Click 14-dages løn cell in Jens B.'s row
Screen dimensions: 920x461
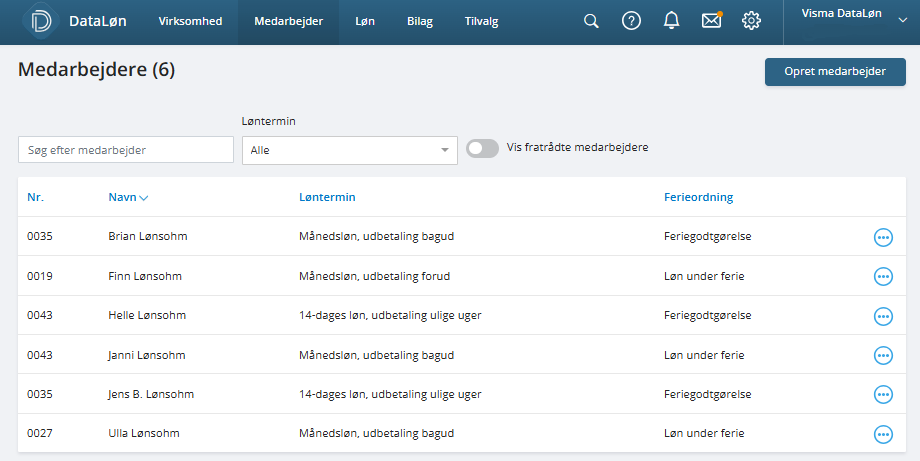[390, 395]
